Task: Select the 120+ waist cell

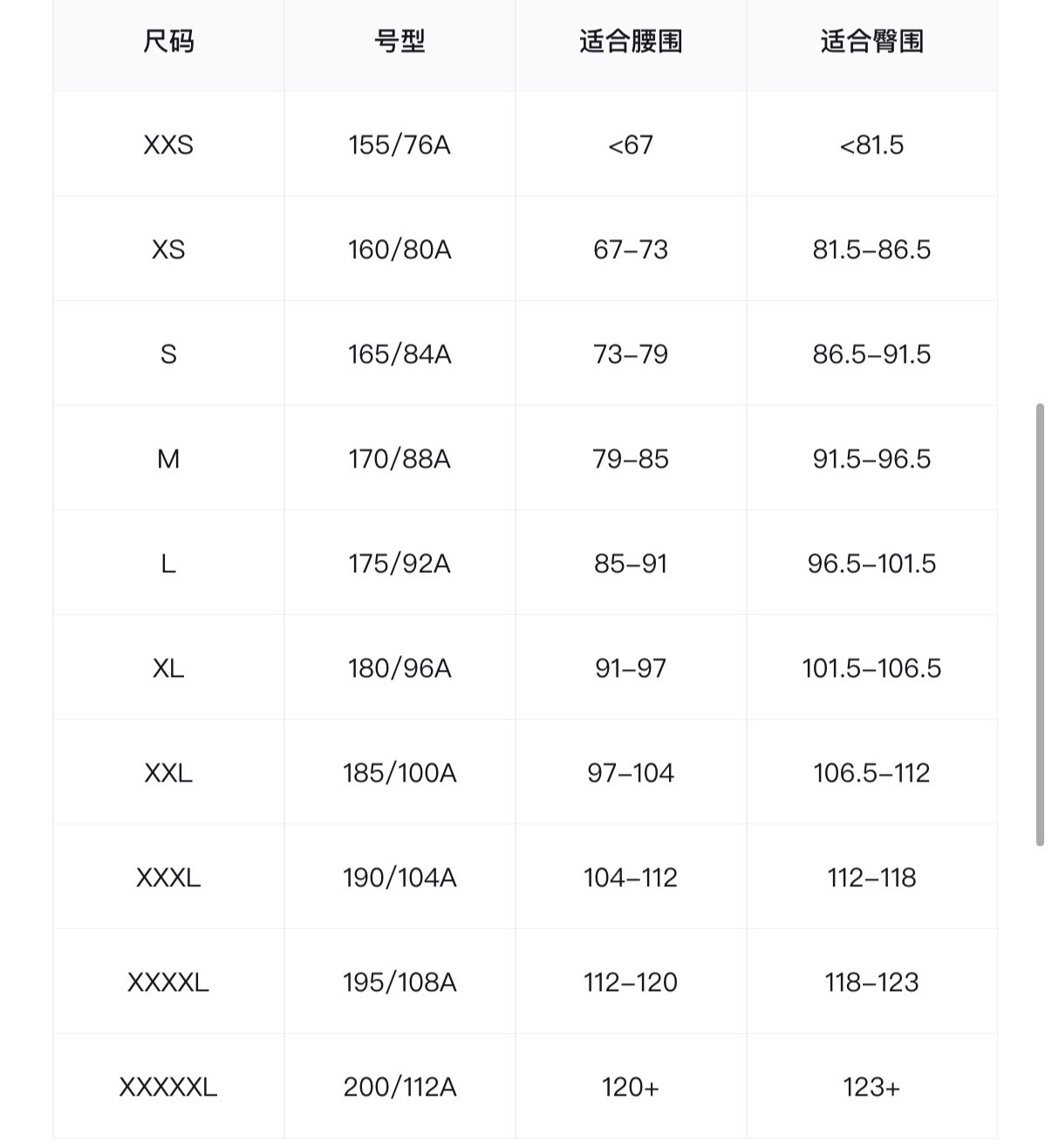Action: (631, 1087)
